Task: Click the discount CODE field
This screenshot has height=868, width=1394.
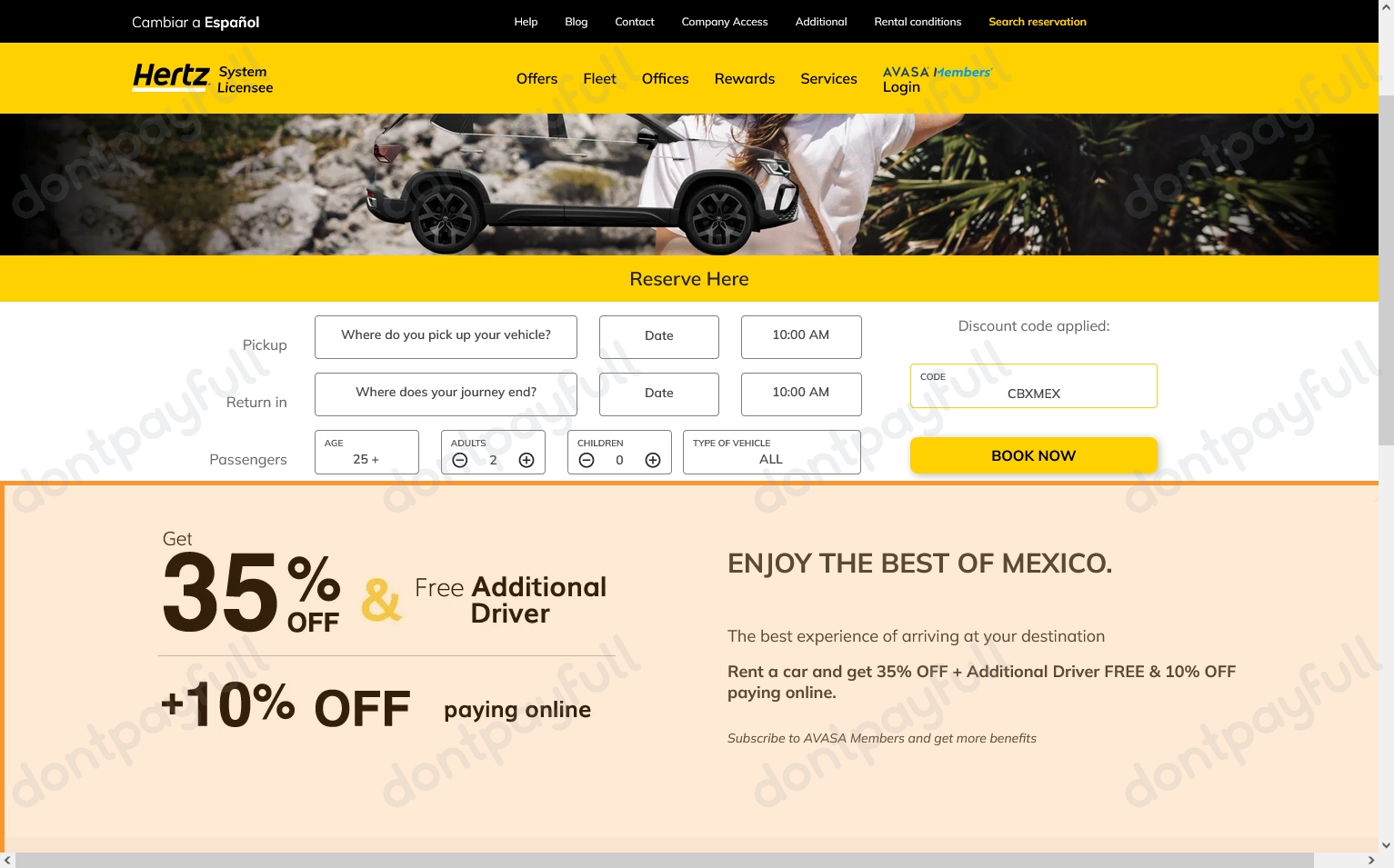Action: [1034, 385]
